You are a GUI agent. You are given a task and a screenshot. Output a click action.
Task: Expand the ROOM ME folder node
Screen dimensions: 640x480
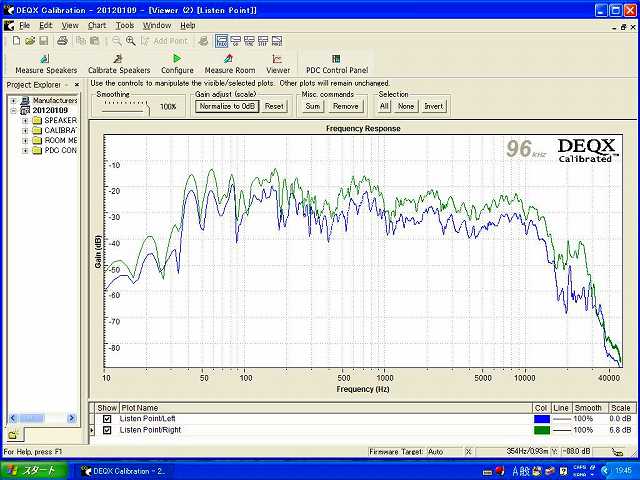[x=25, y=140]
